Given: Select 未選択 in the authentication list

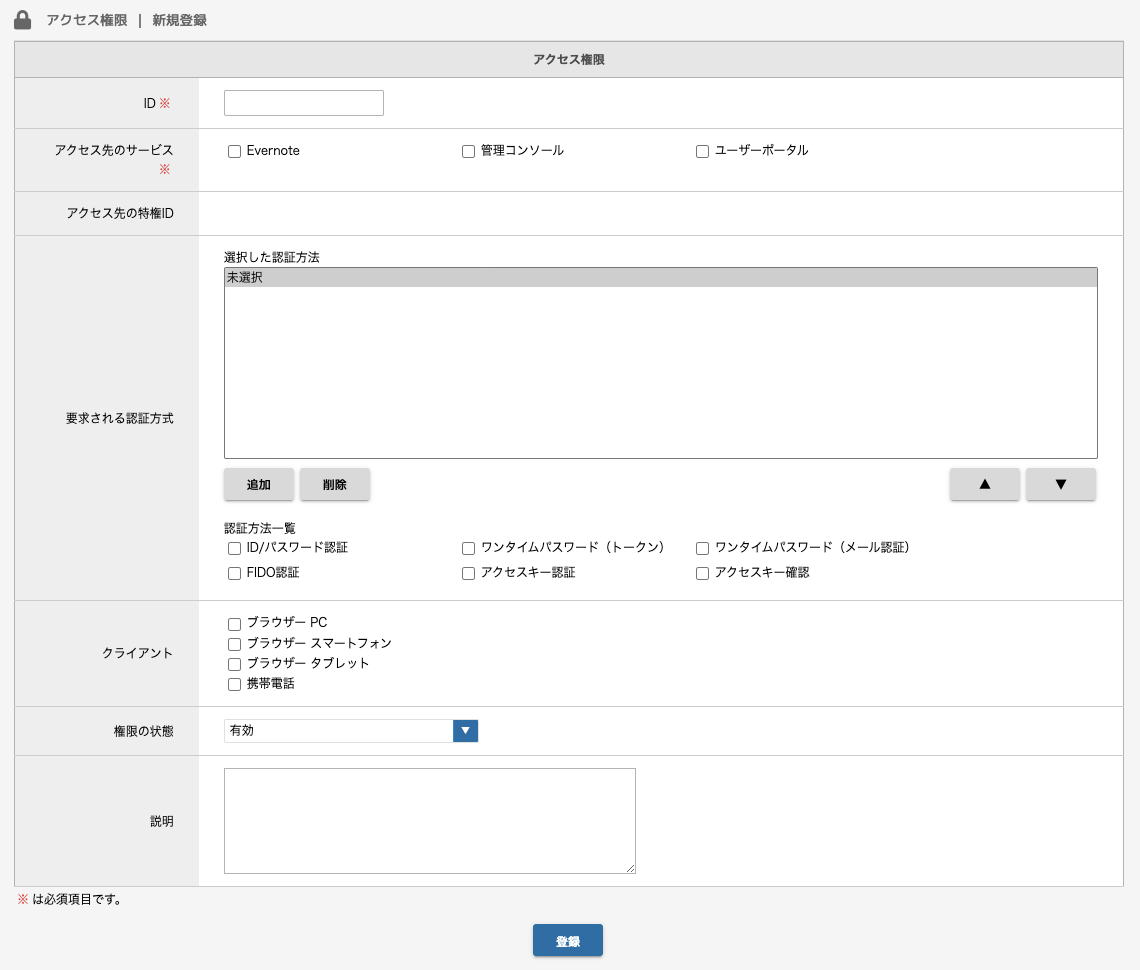Looking at the screenshot, I should (x=660, y=277).
